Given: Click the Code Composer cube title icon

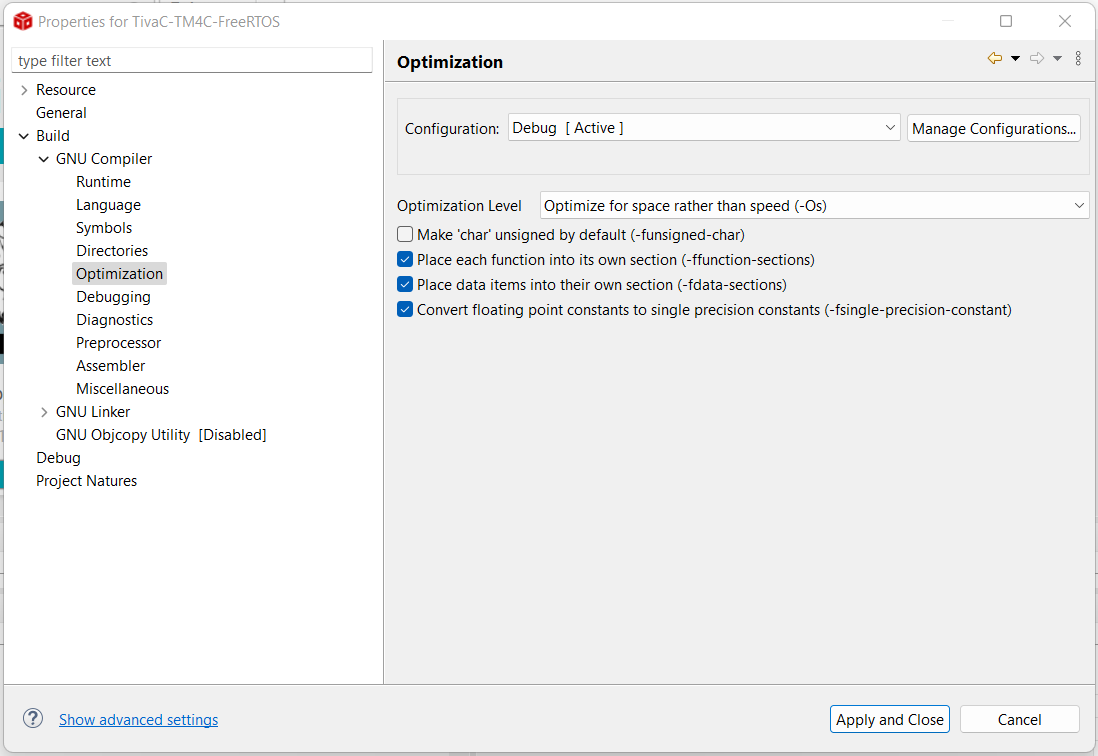Looking at the screenshot, I should coord(22,21).
